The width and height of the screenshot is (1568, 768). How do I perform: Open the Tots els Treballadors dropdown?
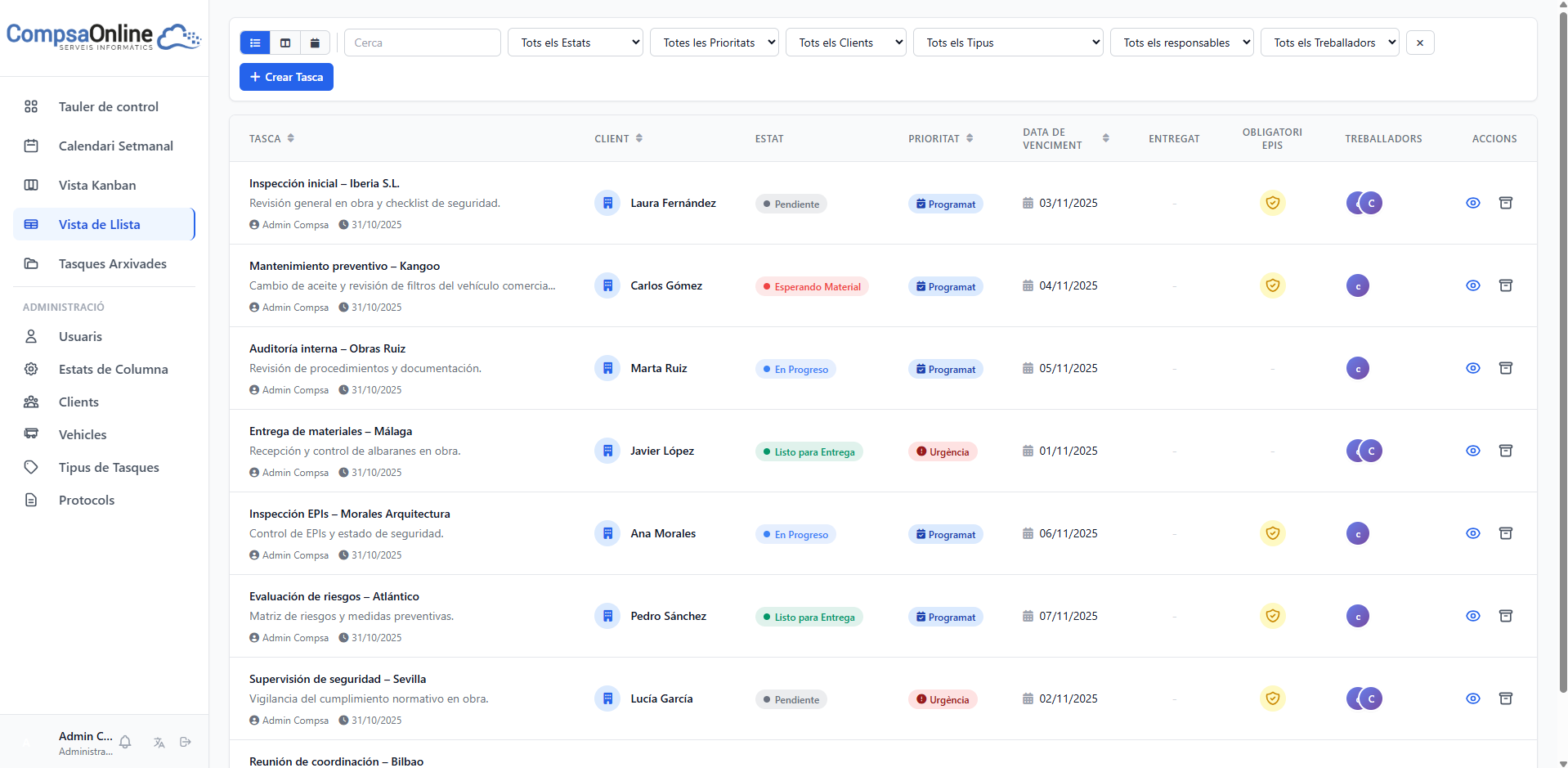1330,43
